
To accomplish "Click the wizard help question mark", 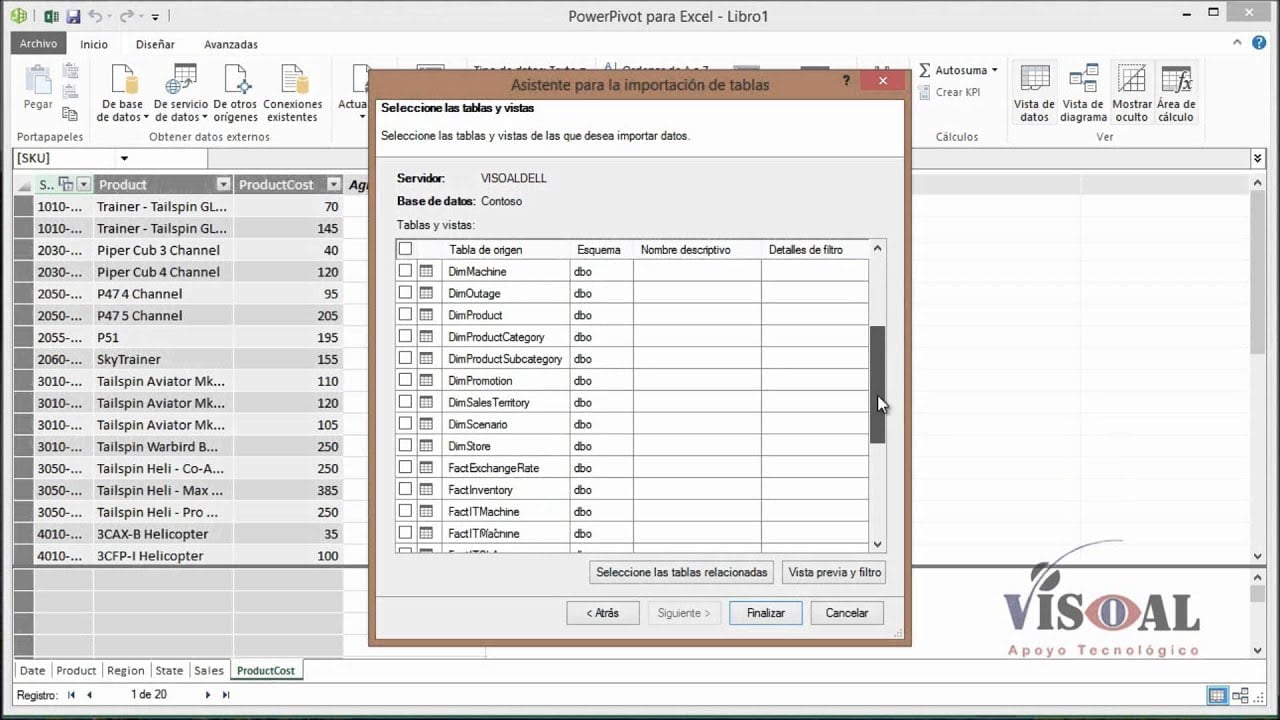I will (x=846, y=81).
